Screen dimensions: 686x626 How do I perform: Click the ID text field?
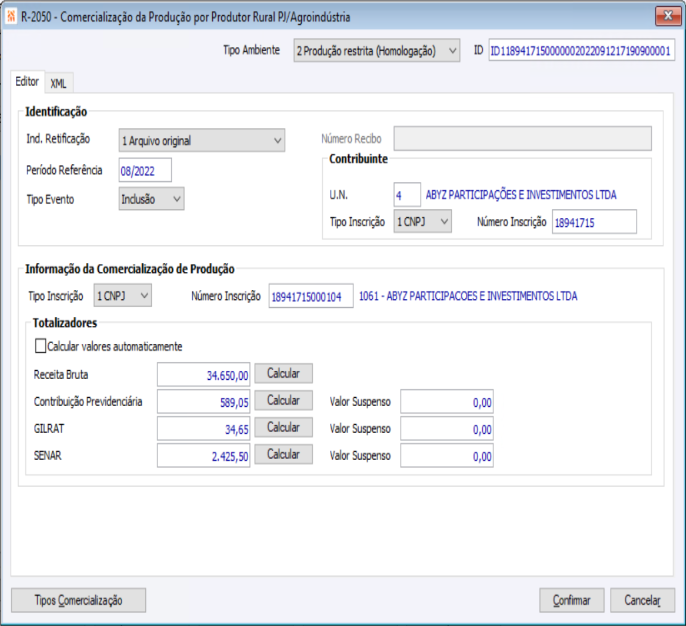pos(581,51)
